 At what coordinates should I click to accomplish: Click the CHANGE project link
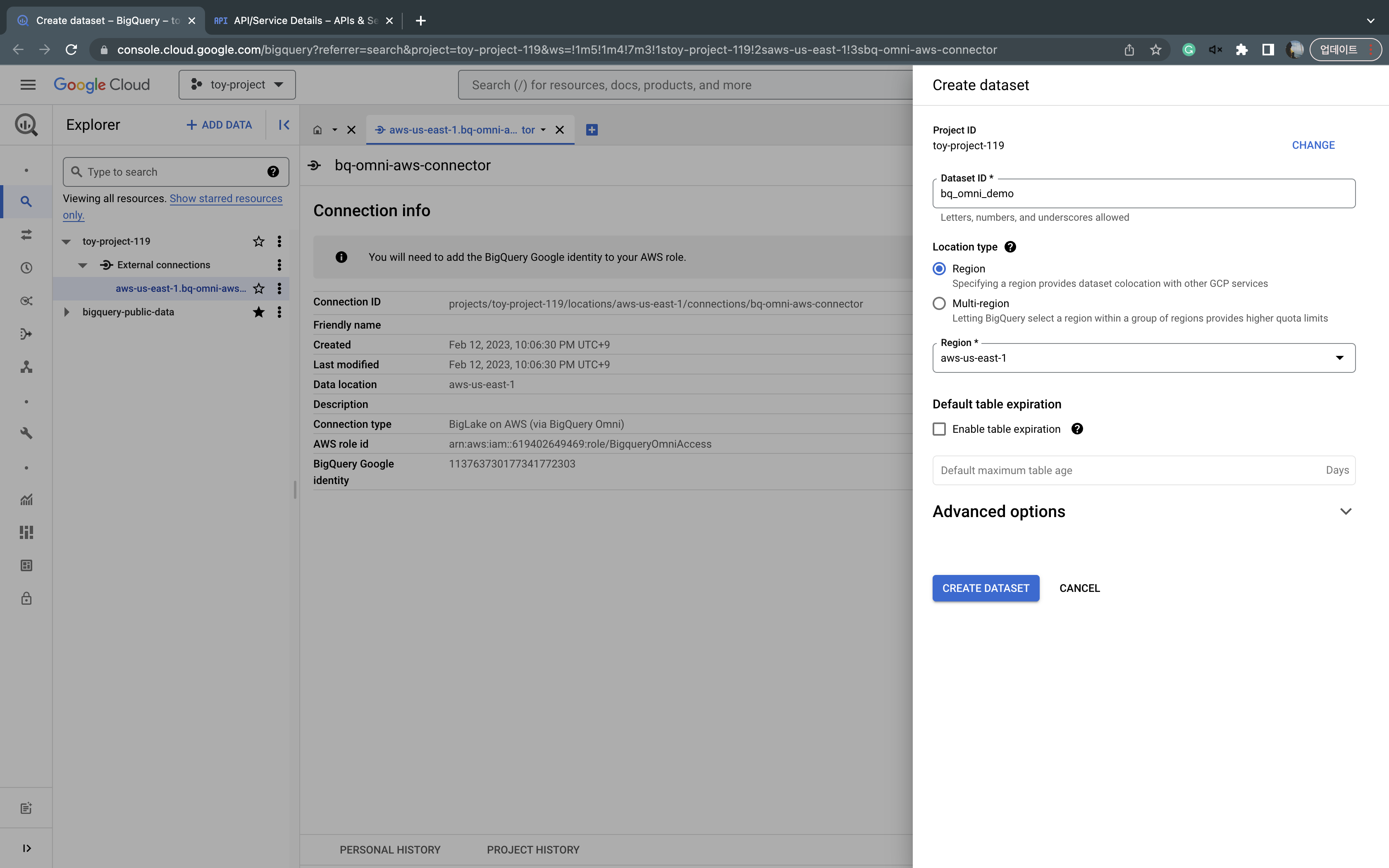click(1313, 145)
